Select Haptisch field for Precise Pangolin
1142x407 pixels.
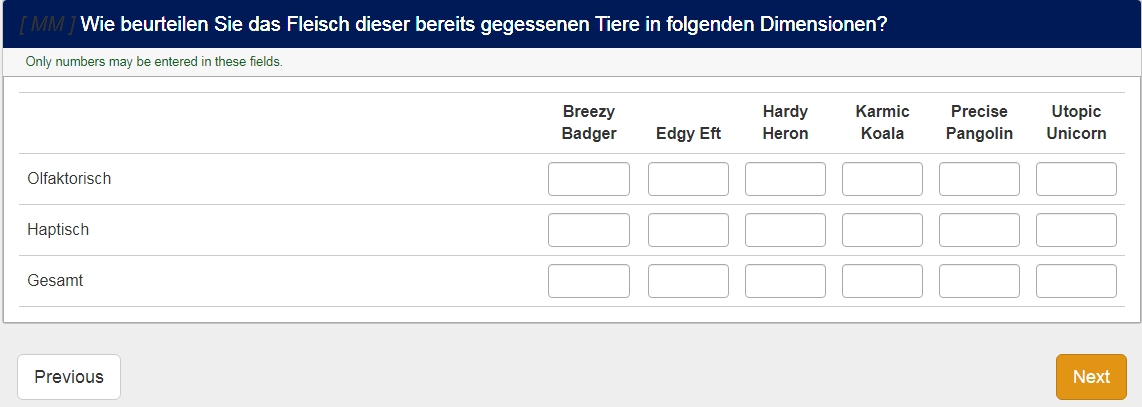point(979,230)
